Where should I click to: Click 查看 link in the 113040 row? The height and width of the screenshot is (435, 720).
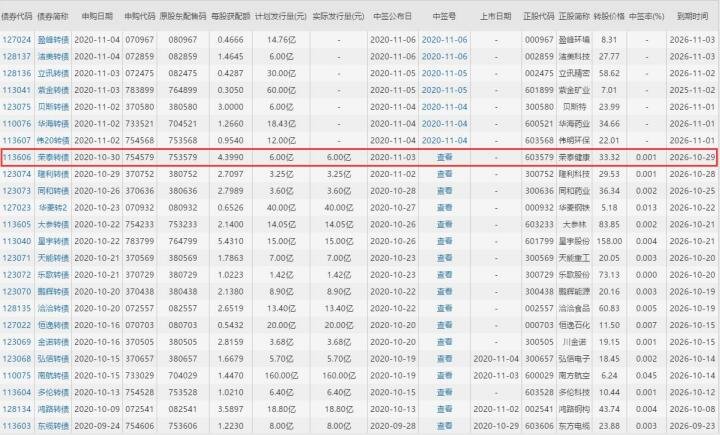[x=444, y=241]
